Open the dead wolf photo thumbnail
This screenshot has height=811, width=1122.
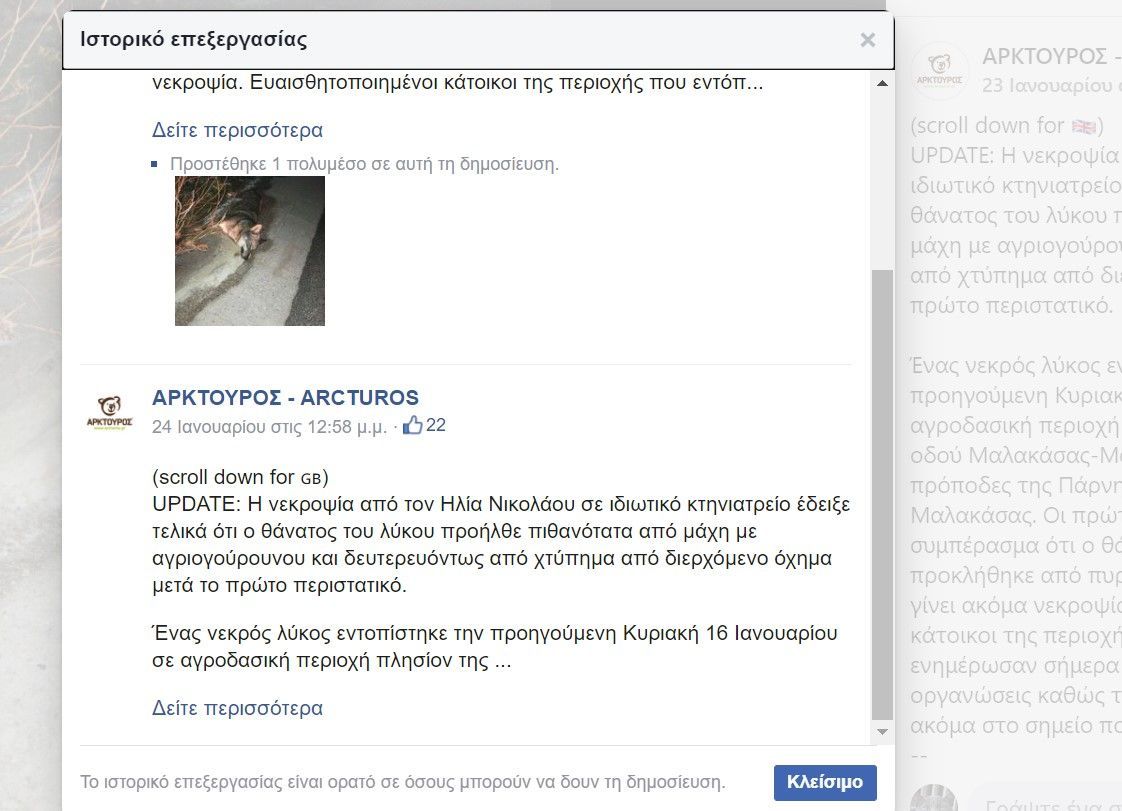pos(250,251)
